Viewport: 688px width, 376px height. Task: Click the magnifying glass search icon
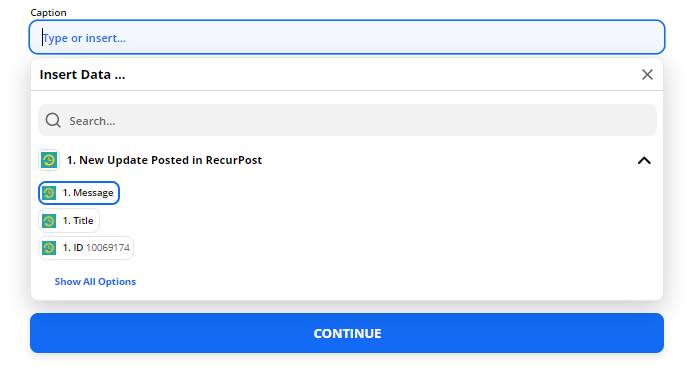pyautogui.click(x=53, y=120)
